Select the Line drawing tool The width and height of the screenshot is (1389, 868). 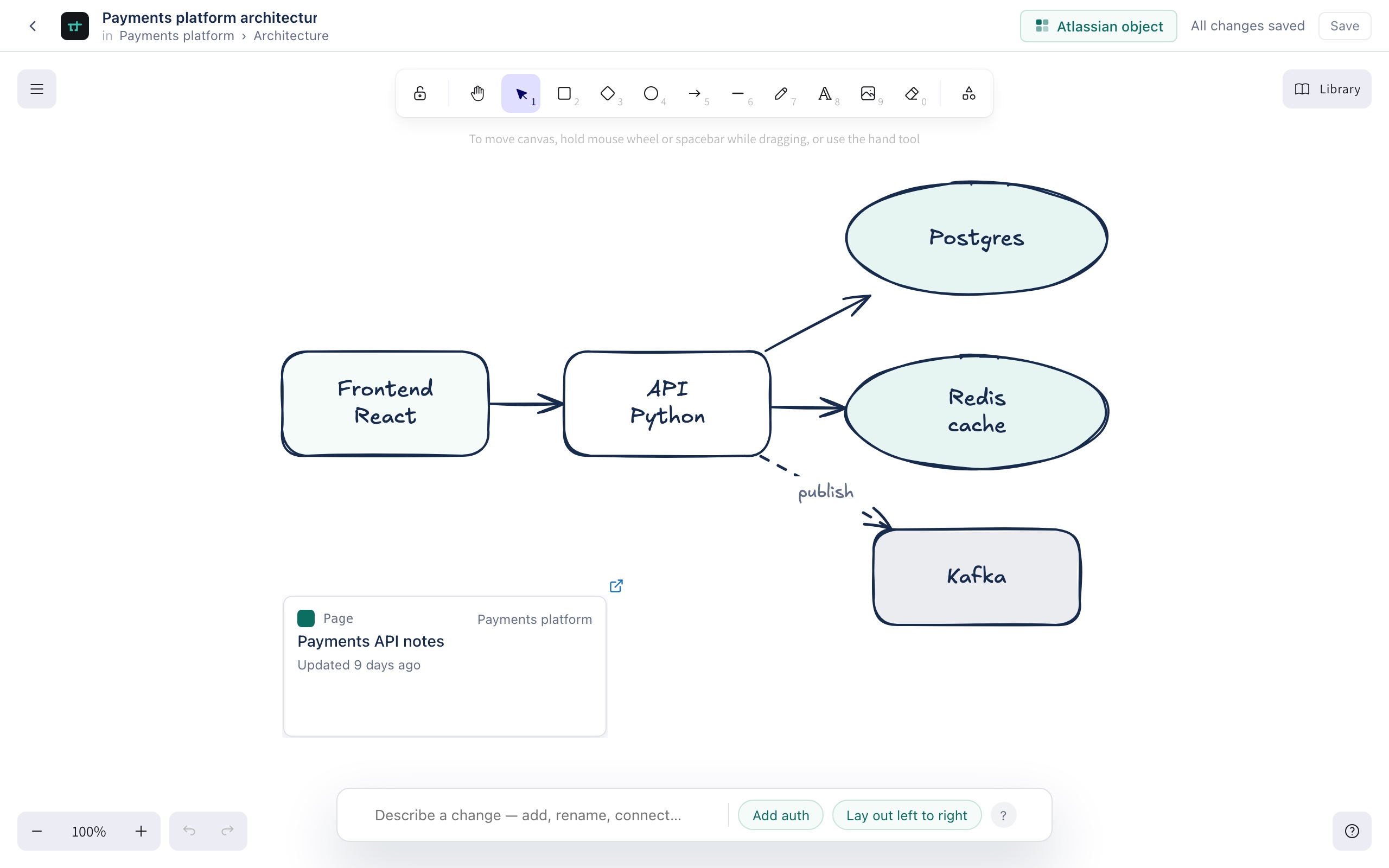tap(738, 93)
